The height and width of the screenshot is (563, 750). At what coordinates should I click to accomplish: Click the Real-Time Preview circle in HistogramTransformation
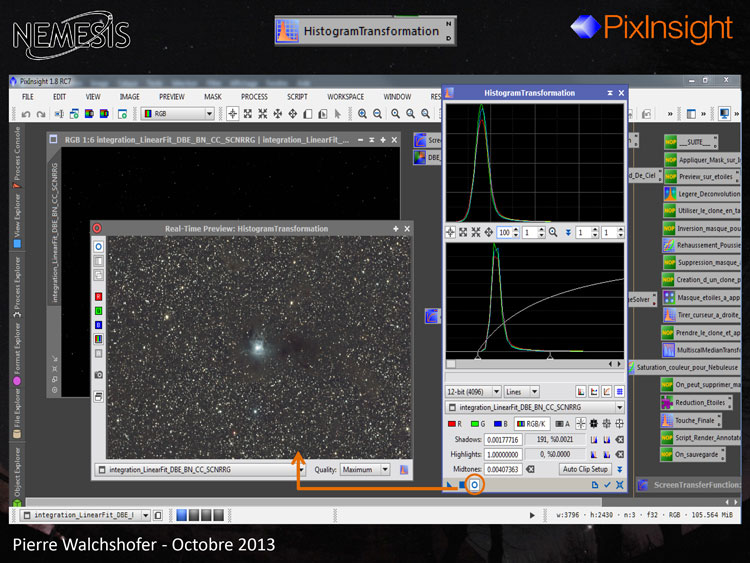[x=474, y=485]
